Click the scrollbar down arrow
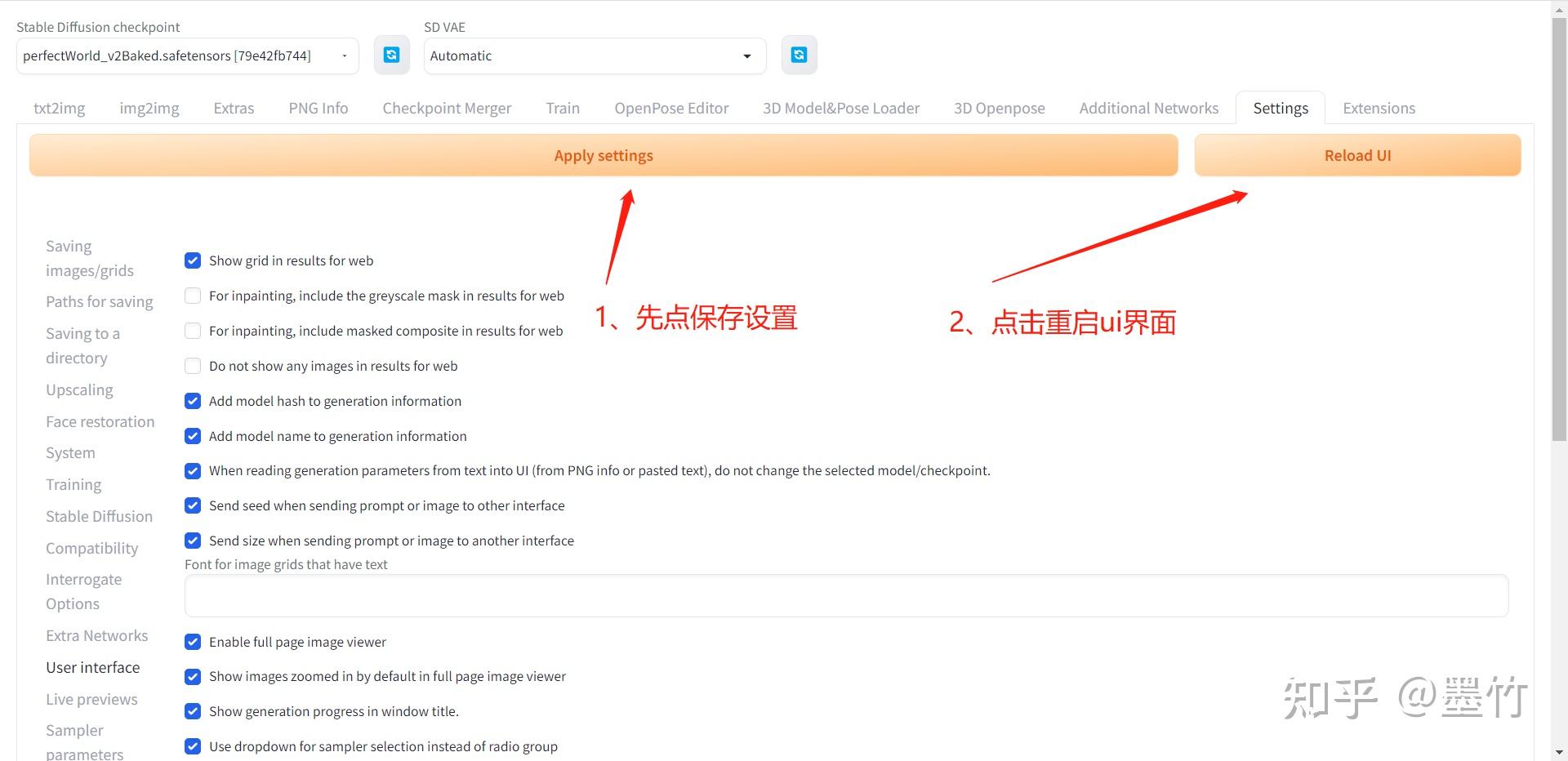The image size is (1568, 761). (1559, 753)
